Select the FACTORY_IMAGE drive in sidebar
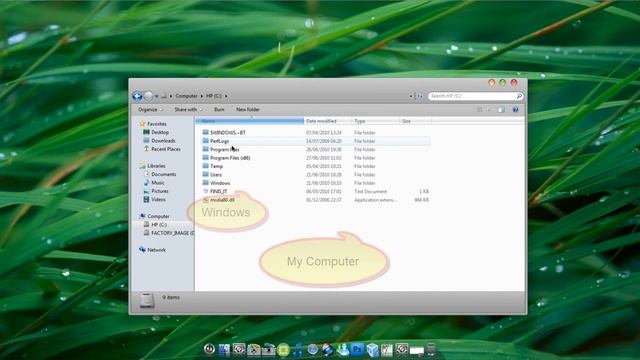Viewport: 640px width, 360px height. 169,233
